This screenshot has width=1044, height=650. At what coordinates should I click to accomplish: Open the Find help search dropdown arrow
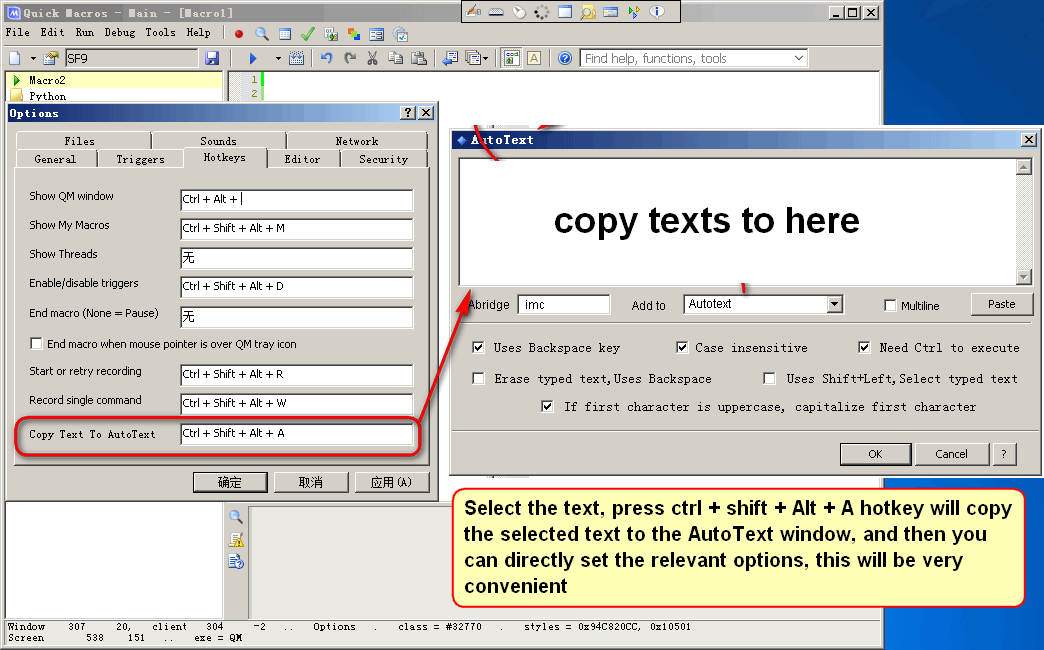coord(798,59)
